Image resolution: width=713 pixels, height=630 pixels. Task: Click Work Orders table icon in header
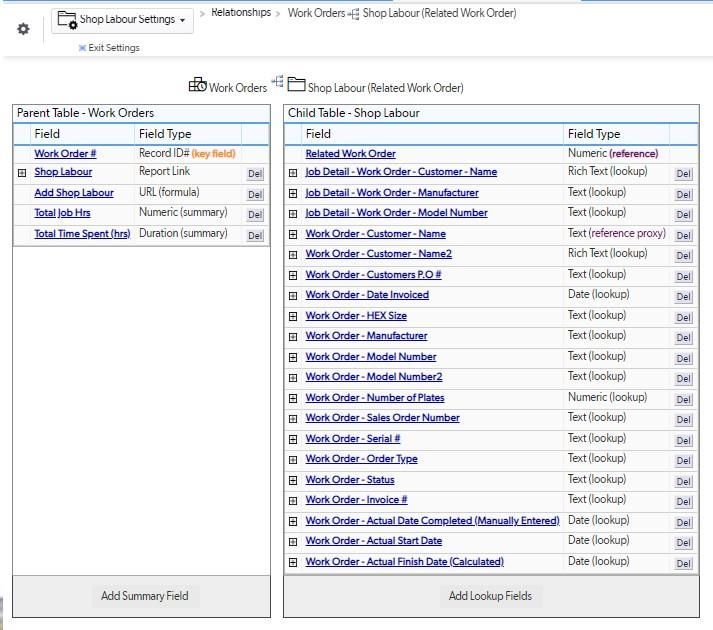coord(197,85)
